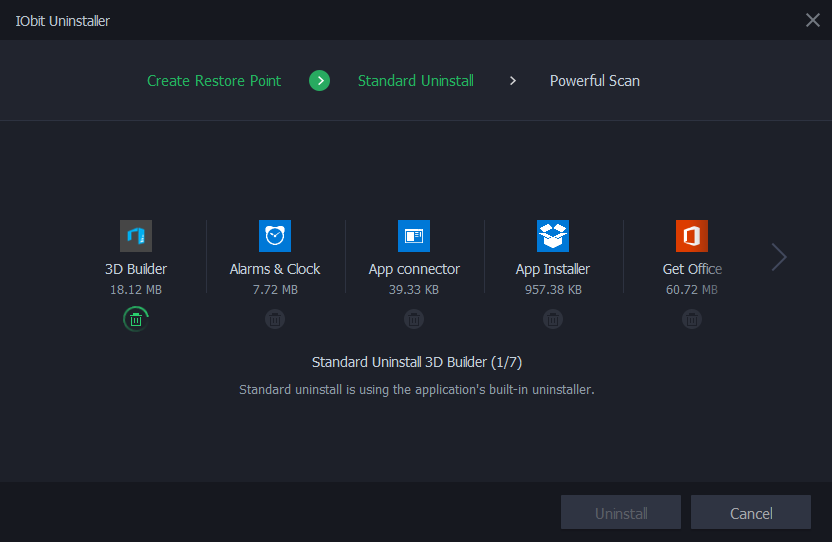The image size is (832, 542).
Task: Click the 39.33 KB size value
Action: tap(414, 290)
